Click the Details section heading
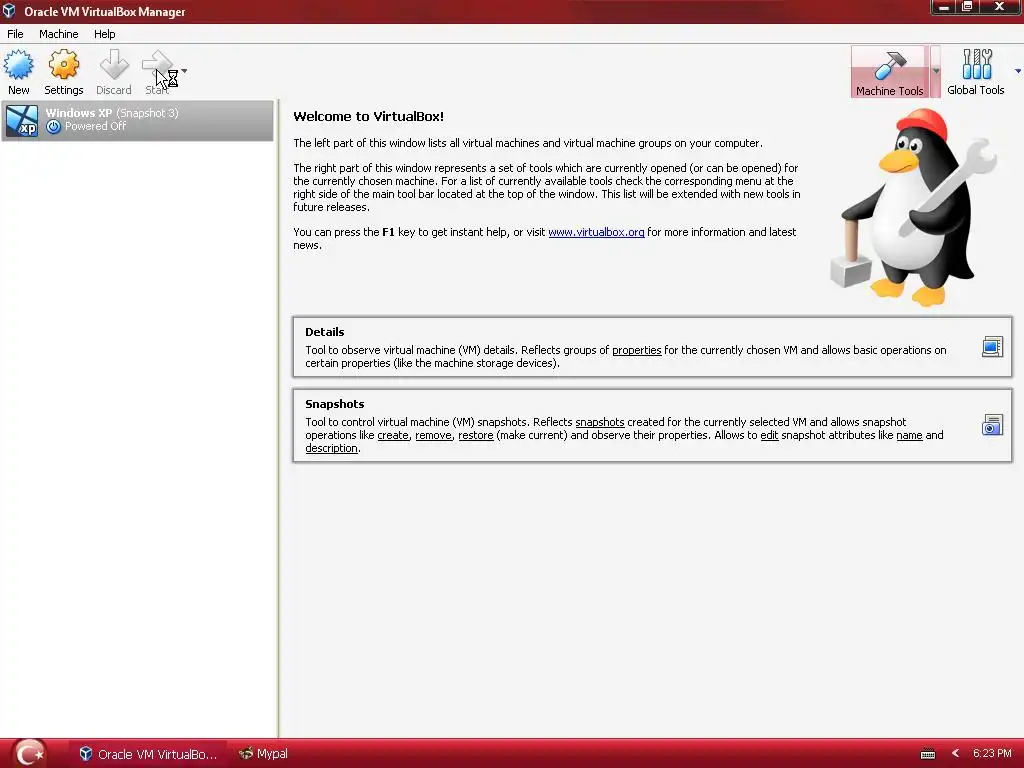This screenshot has width=1024, height=768. tap(325, 332)
